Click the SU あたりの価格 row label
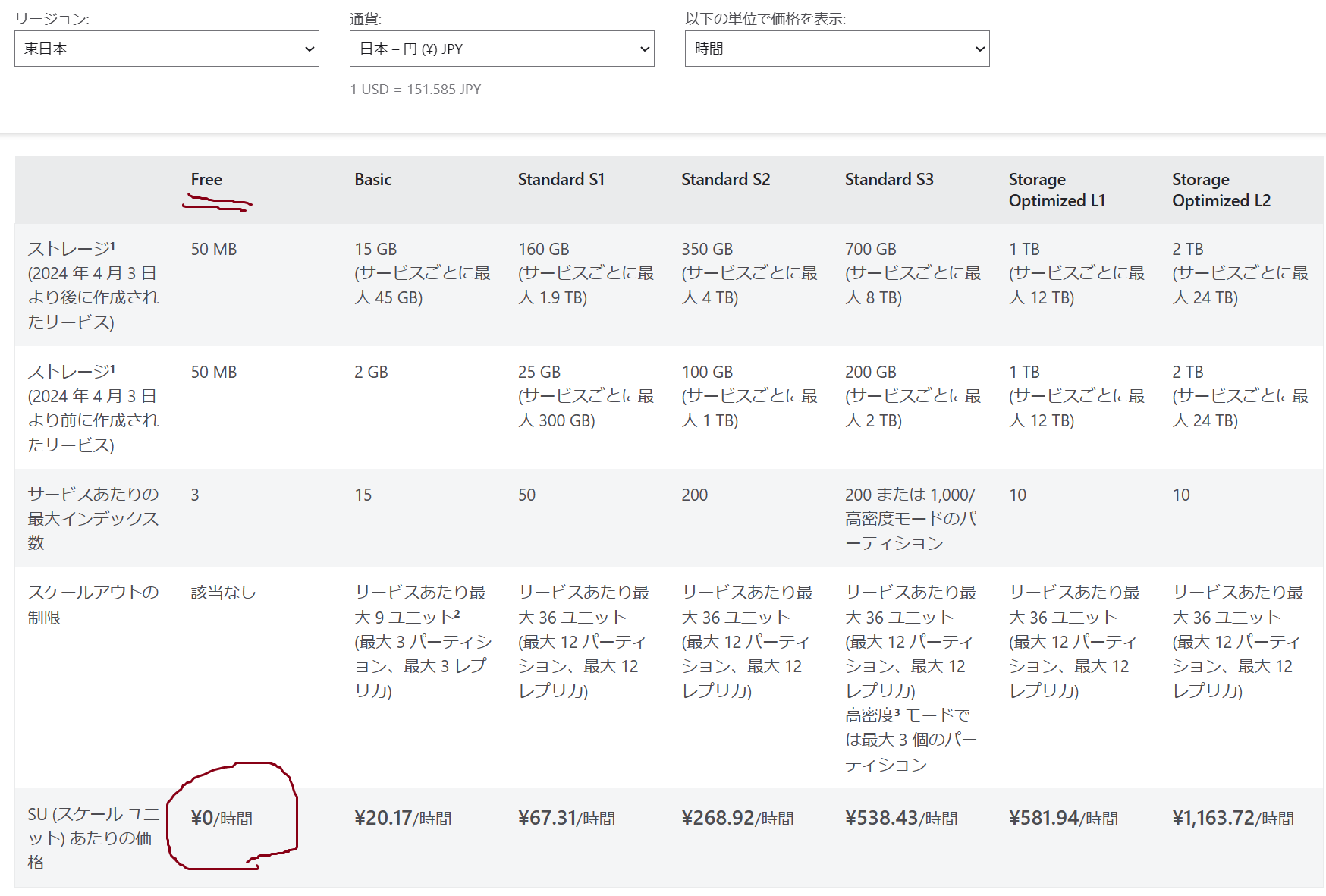This screenshot has height=896, width=1326. pyautogui.click(x=93, y=838)
